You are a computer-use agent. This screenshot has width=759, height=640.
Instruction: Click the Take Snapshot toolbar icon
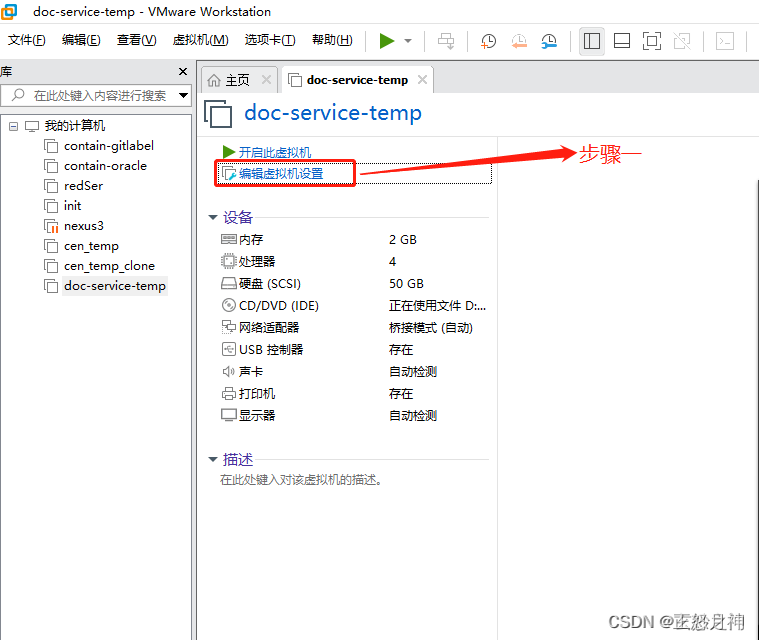point(488,41)
